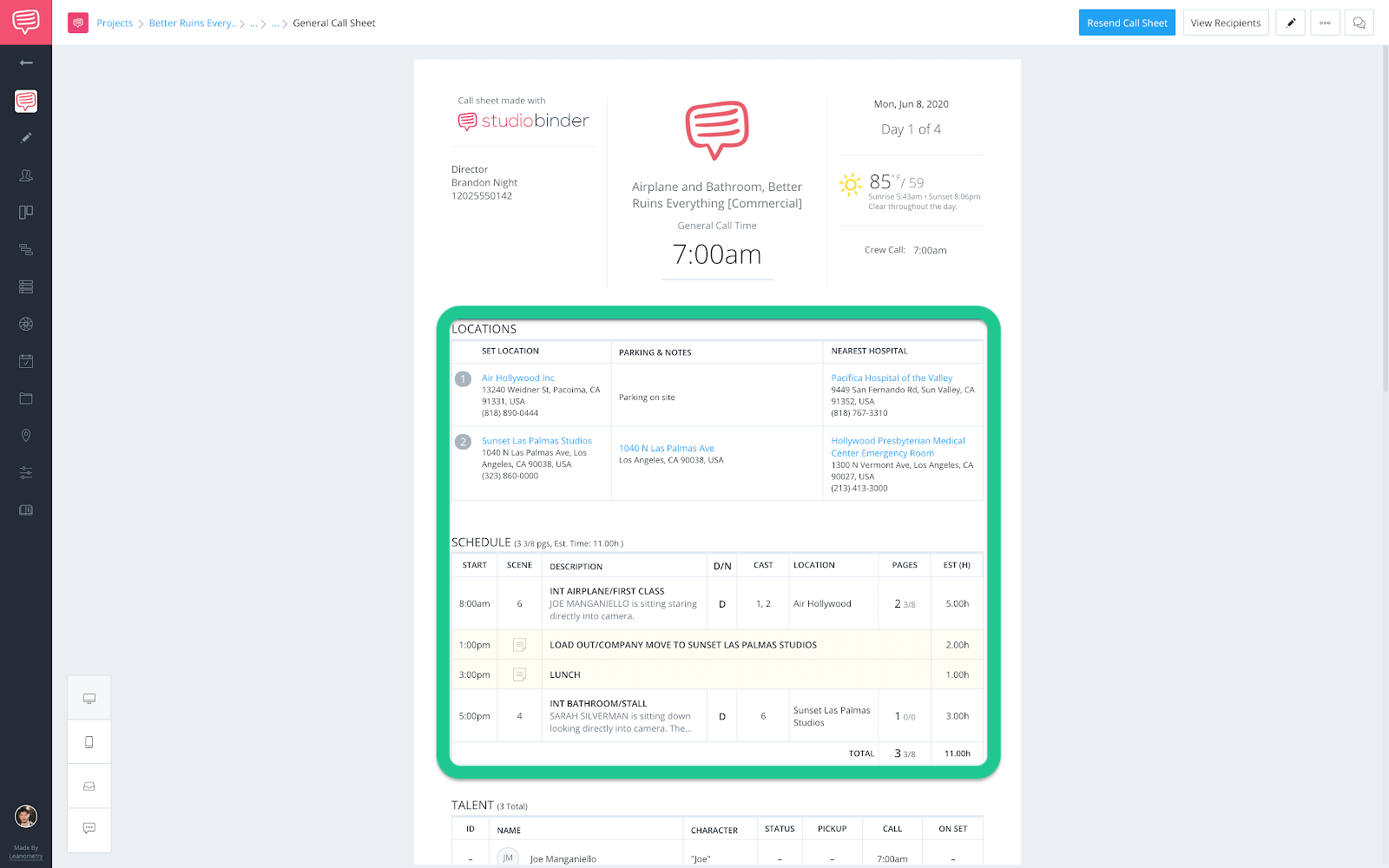This screenshot has width=1389, height=868.
Task: Go to the Projects breadcrumb
Action: pos(115,23)
